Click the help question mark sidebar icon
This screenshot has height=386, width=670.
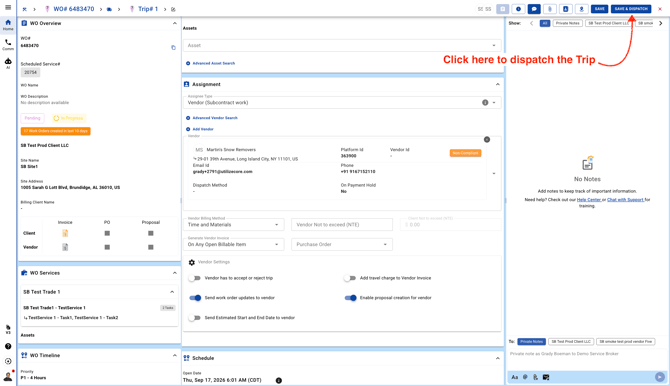coord(8,346)
